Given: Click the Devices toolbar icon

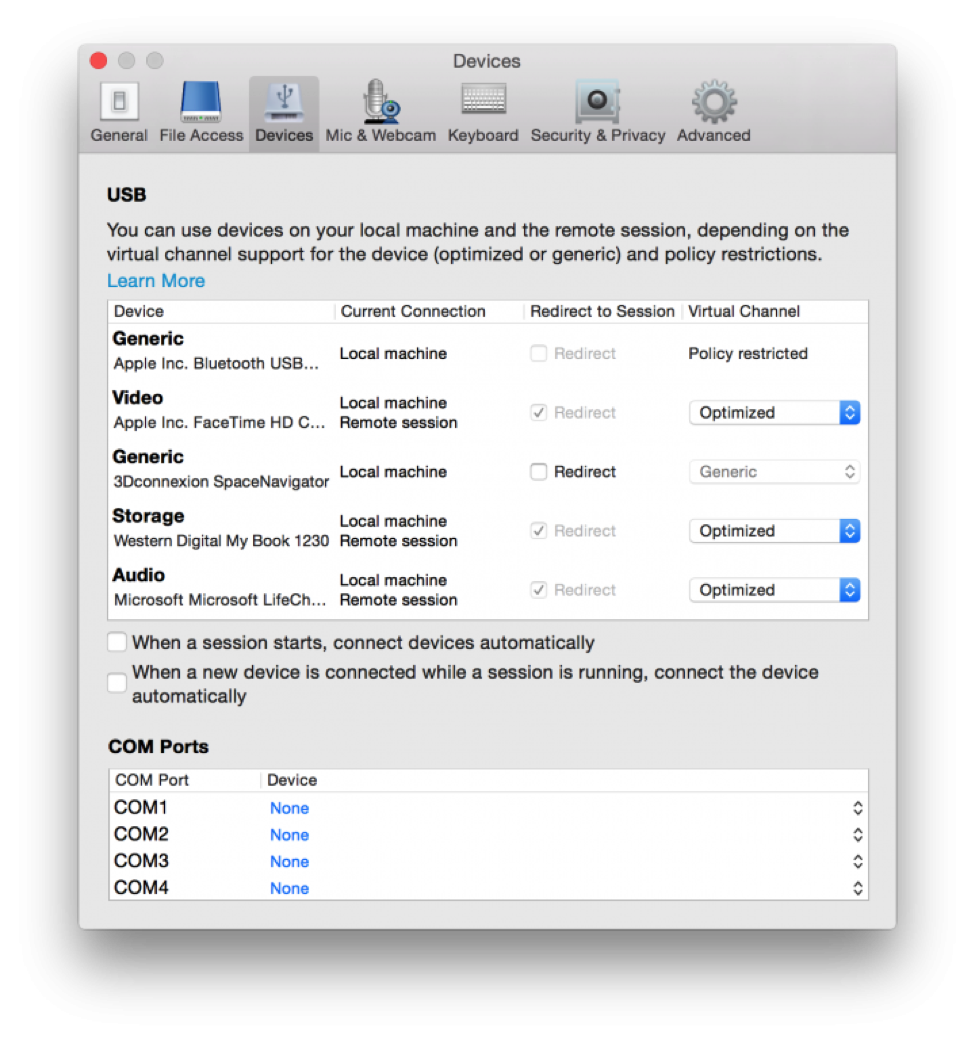Looking at the screenshot, I should 283,105.
